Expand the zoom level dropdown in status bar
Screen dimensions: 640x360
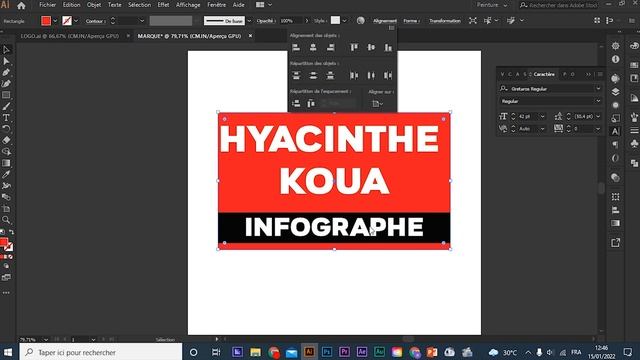pos(46,339)
